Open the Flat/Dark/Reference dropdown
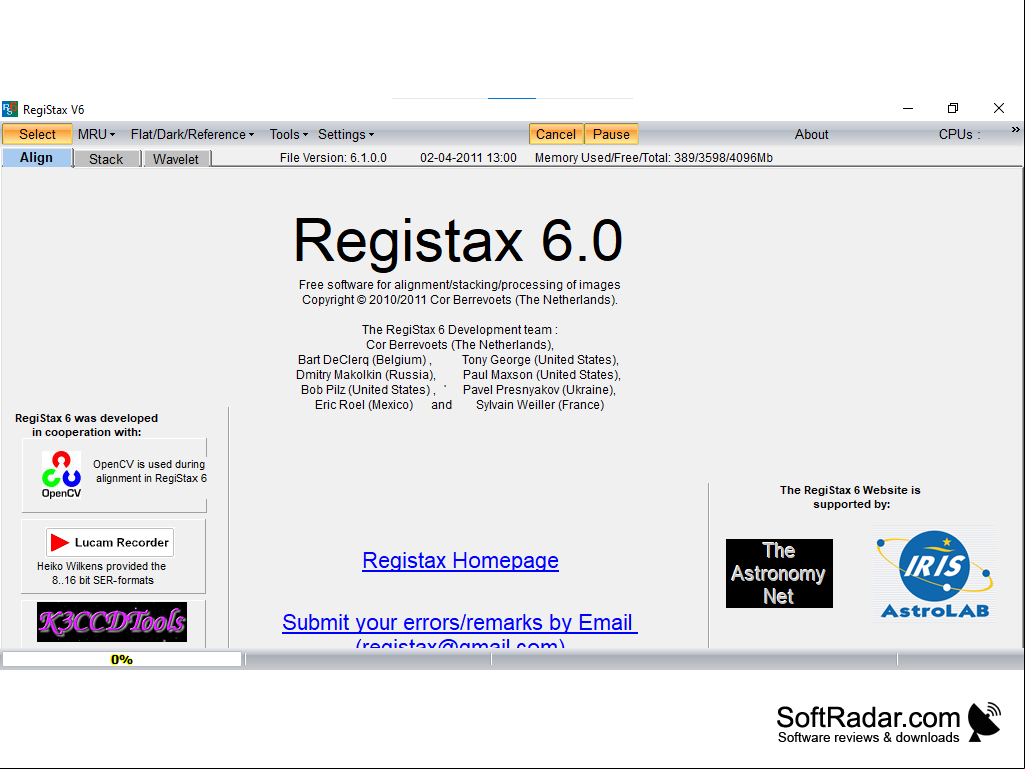This screenshot has width=1025, height=769. click(192, 134)
